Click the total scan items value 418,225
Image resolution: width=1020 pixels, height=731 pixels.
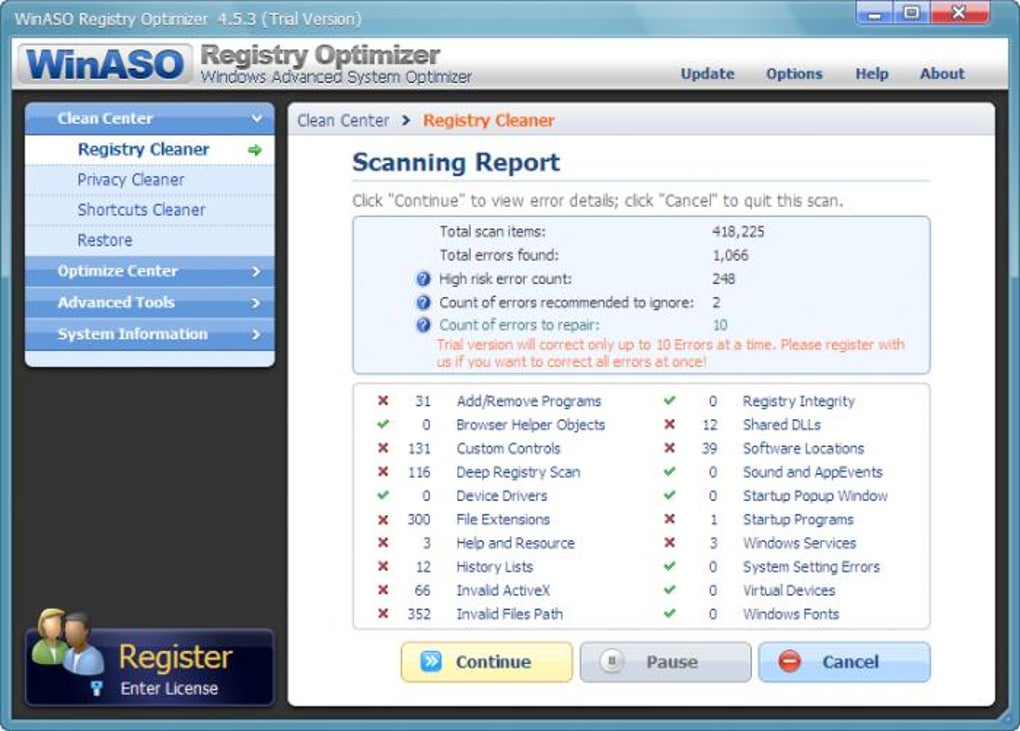tap(738, 232)
